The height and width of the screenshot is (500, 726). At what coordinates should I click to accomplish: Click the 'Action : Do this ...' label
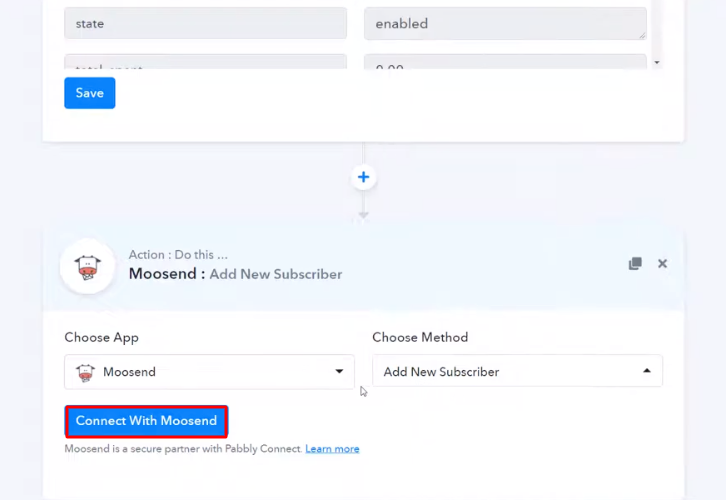[x=178, y=255]
